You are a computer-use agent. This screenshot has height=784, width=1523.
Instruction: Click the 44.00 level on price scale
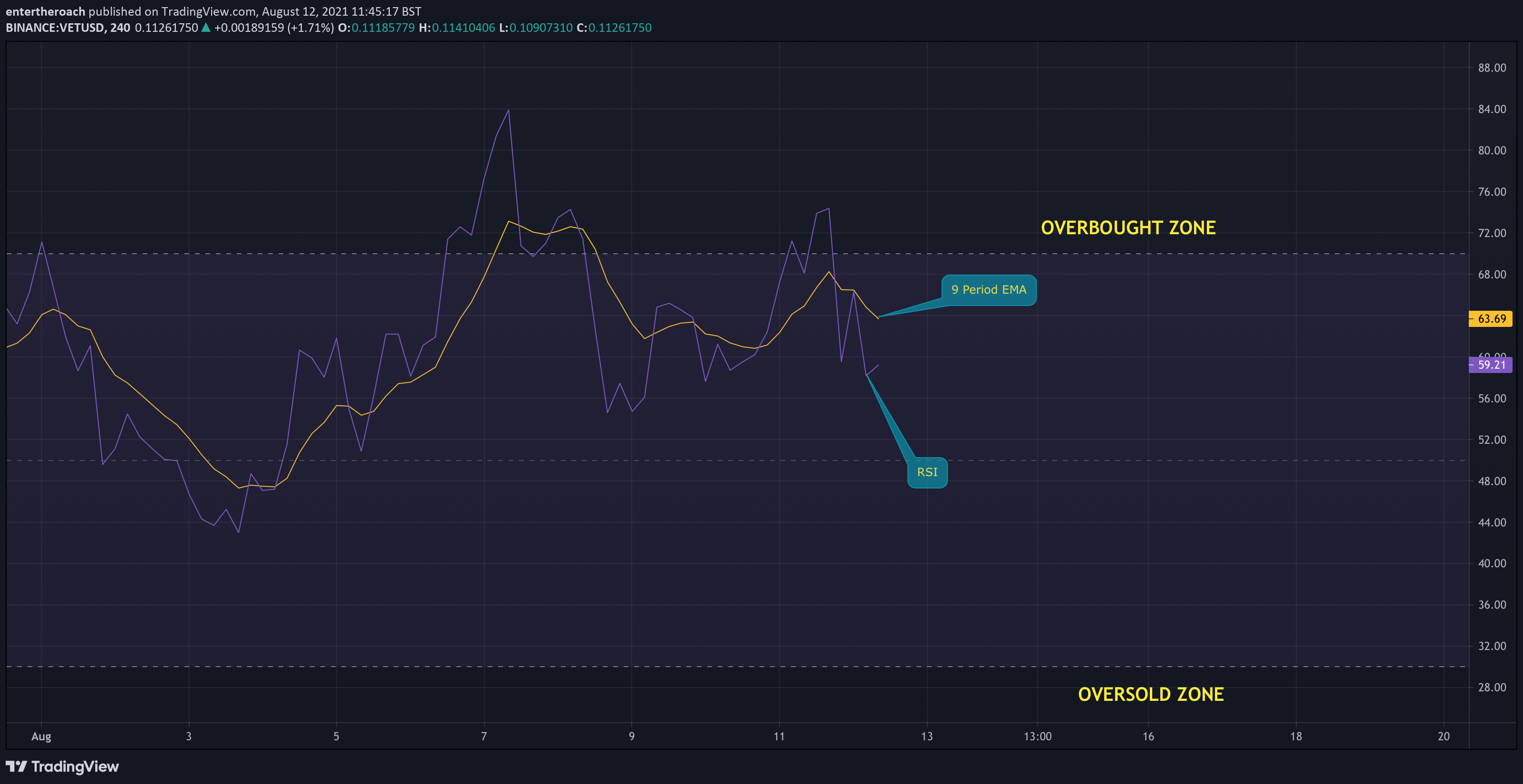pos(1492,522)
